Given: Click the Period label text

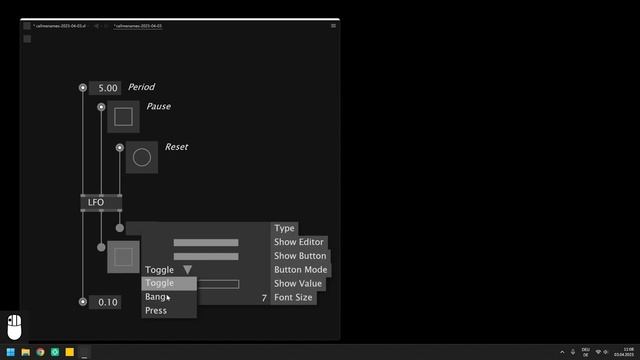Looking at the screenshot, I should pyautogui.click(x=142, y=87).
